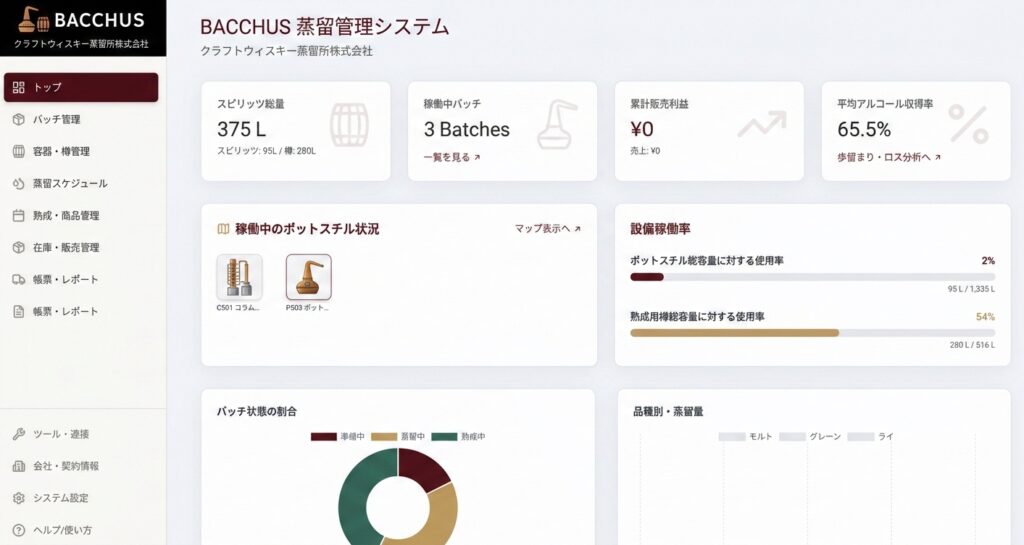The width and height of the screenshot is (1024, 545).
Task: Open the 歩留まり・ロス分析へ link
Action: click(x=889, y=157)
